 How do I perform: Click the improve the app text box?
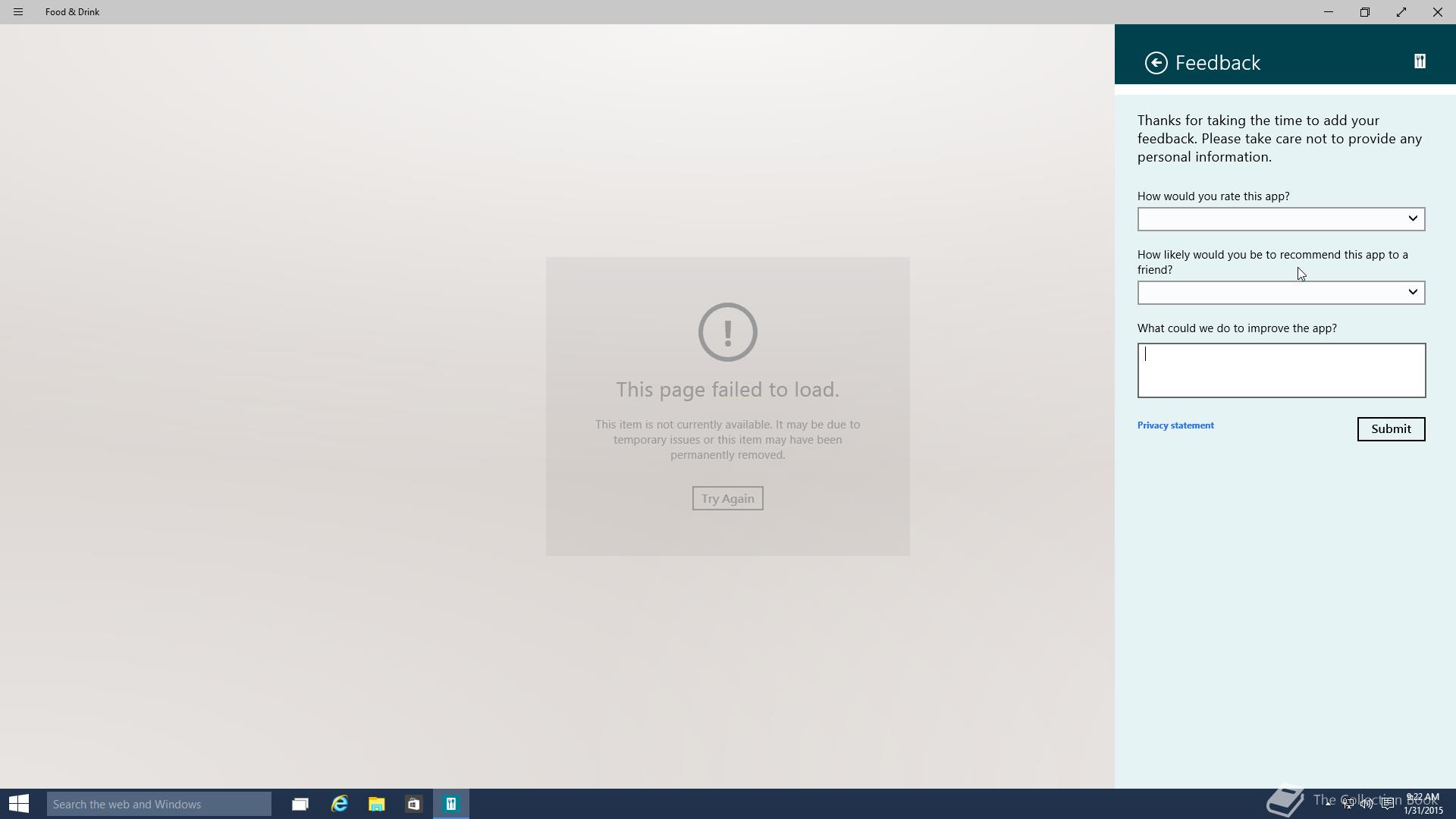1281,370
